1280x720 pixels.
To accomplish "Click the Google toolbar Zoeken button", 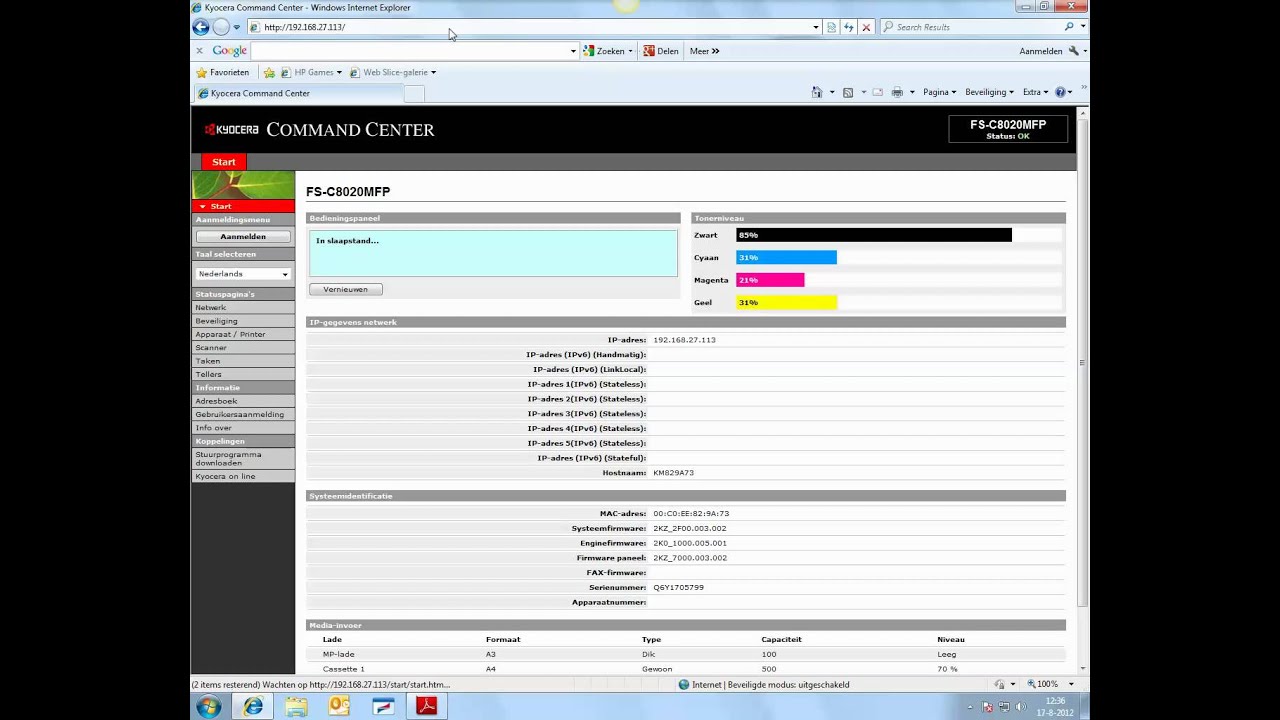I will point(608,51).
